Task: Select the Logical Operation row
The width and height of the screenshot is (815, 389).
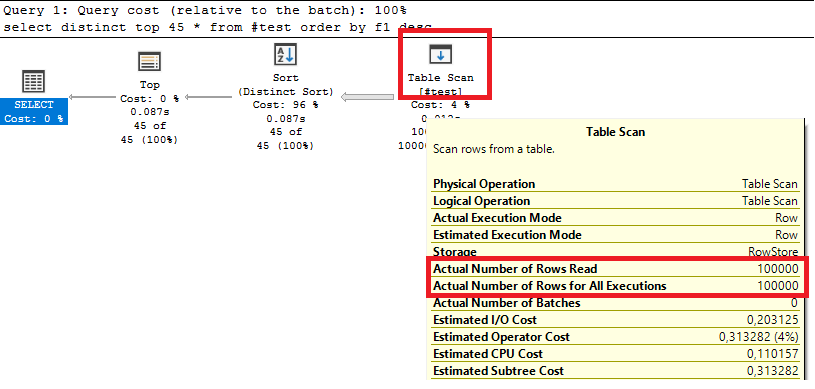Action: [615, 201]
